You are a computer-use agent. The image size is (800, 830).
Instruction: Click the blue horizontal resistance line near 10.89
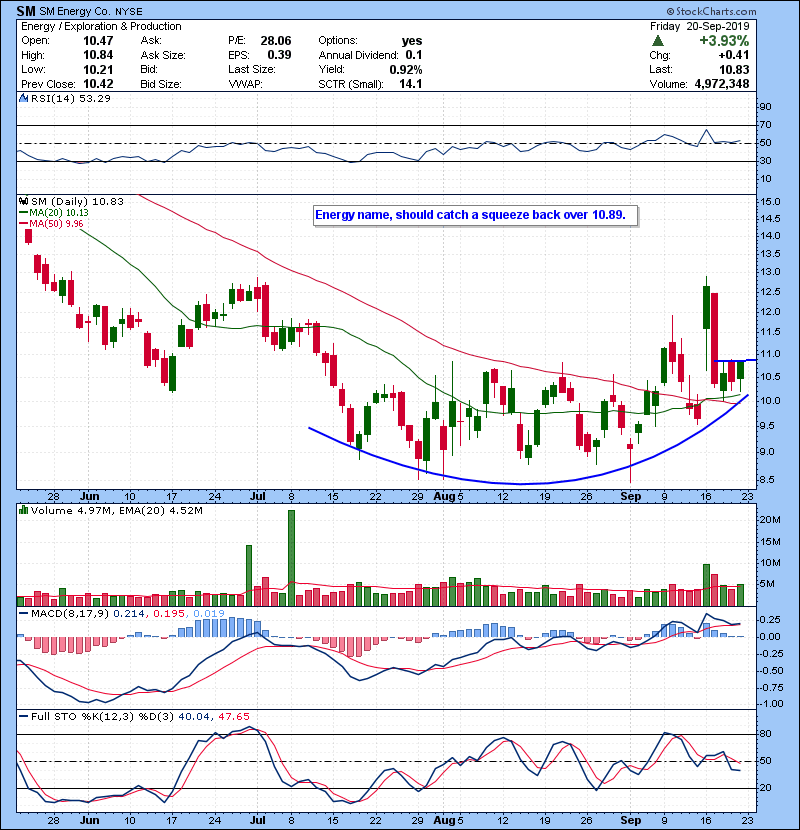735,360
